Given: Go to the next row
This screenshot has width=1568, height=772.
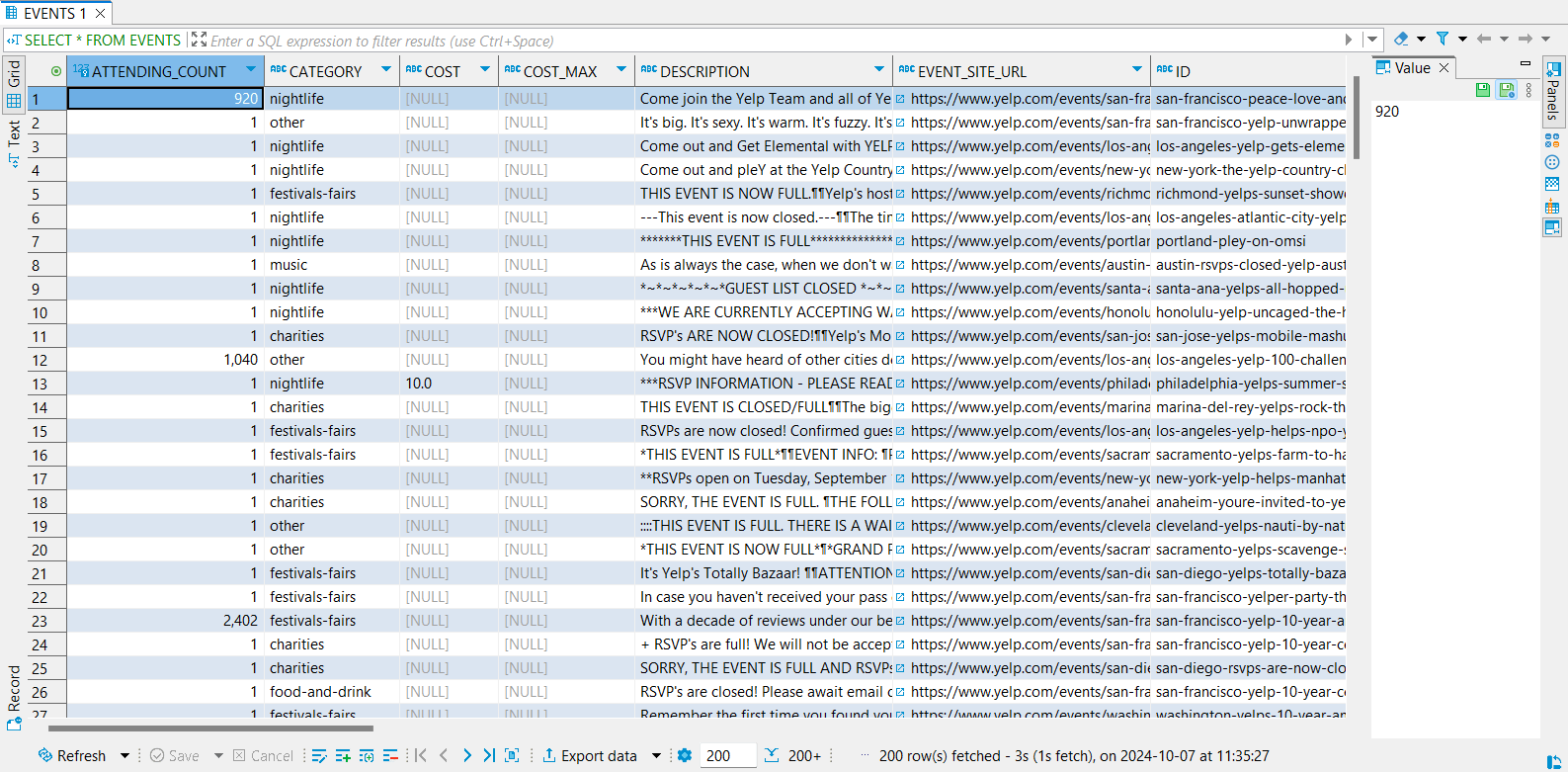Looking at the screenshot, I should [466, 755].
